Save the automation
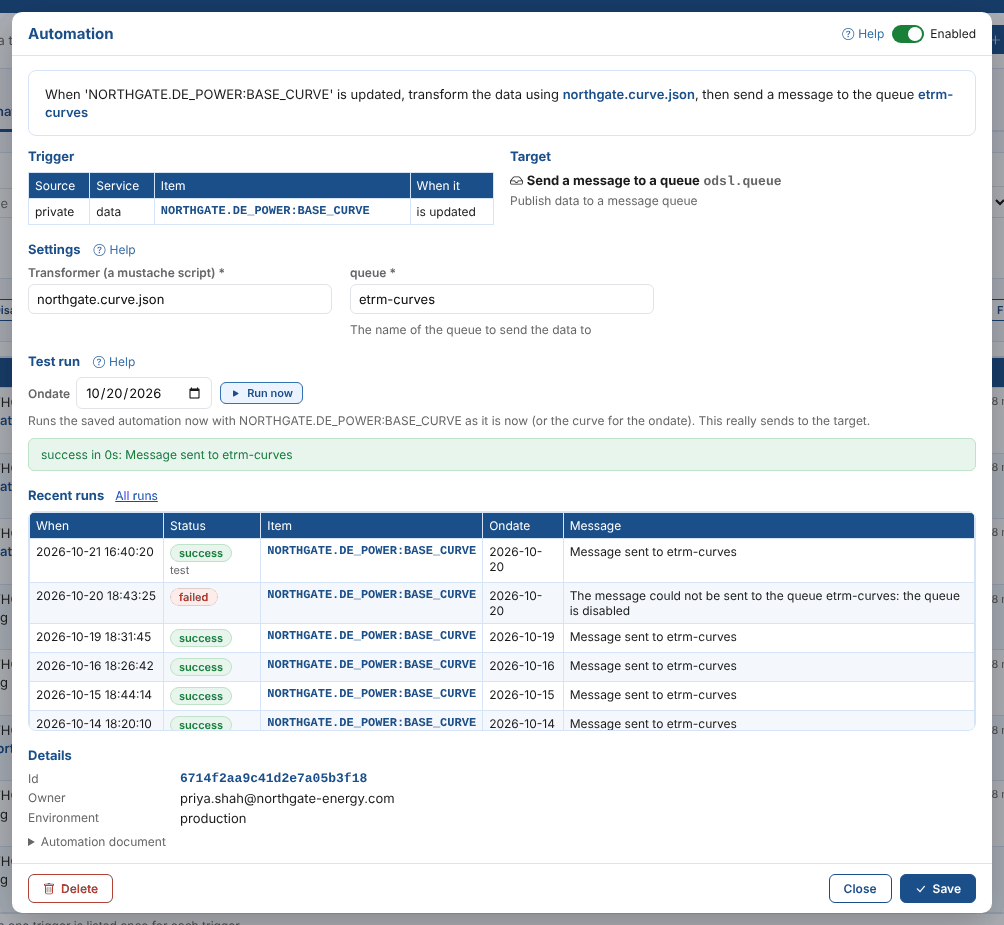Image resolution: width=1004 pixels, height=925 pixels. click(937, 889)
